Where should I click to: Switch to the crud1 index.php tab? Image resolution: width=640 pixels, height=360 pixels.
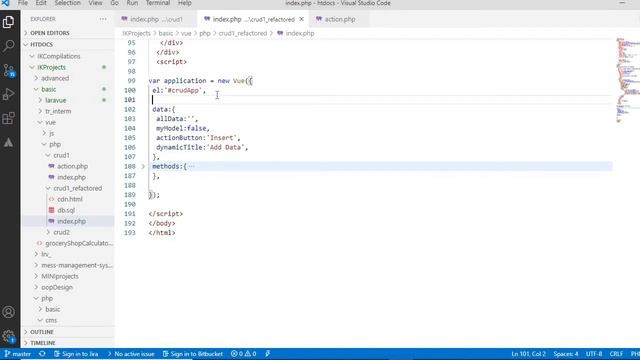coord(156,19)
